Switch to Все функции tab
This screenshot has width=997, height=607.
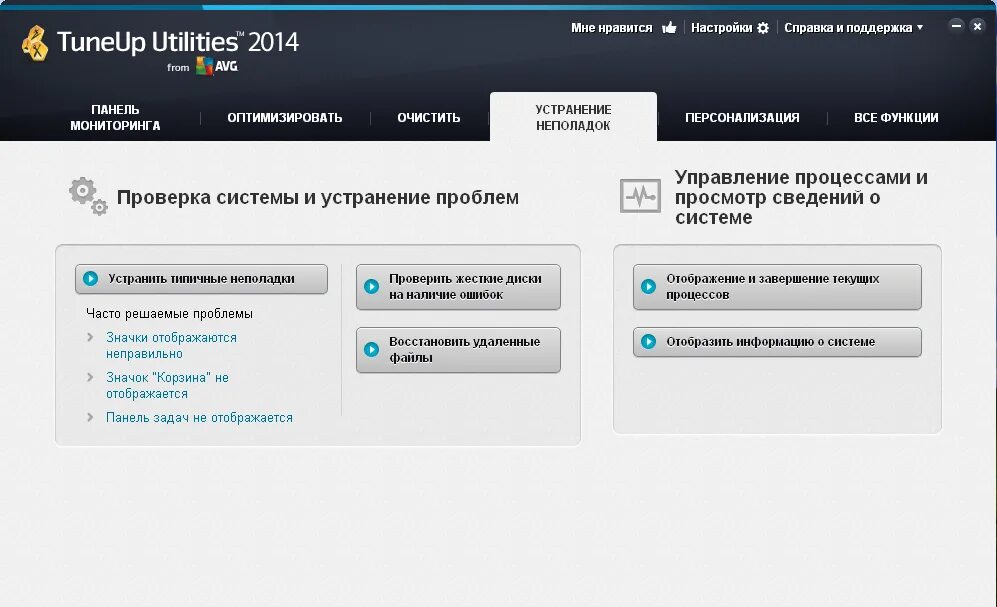(x=896, y=118)
